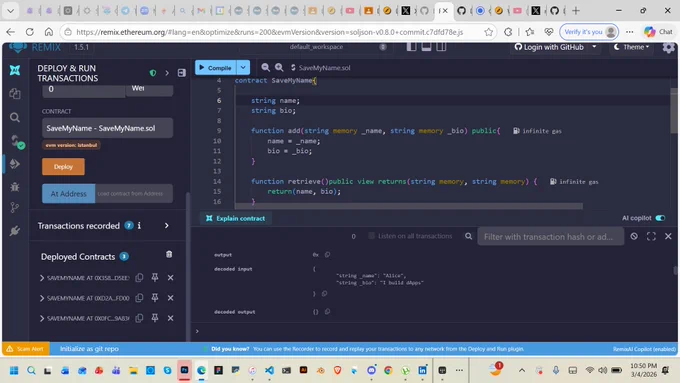Click the At Address button
This screenshot has width=680, height=383.
(x=69, y=194)
